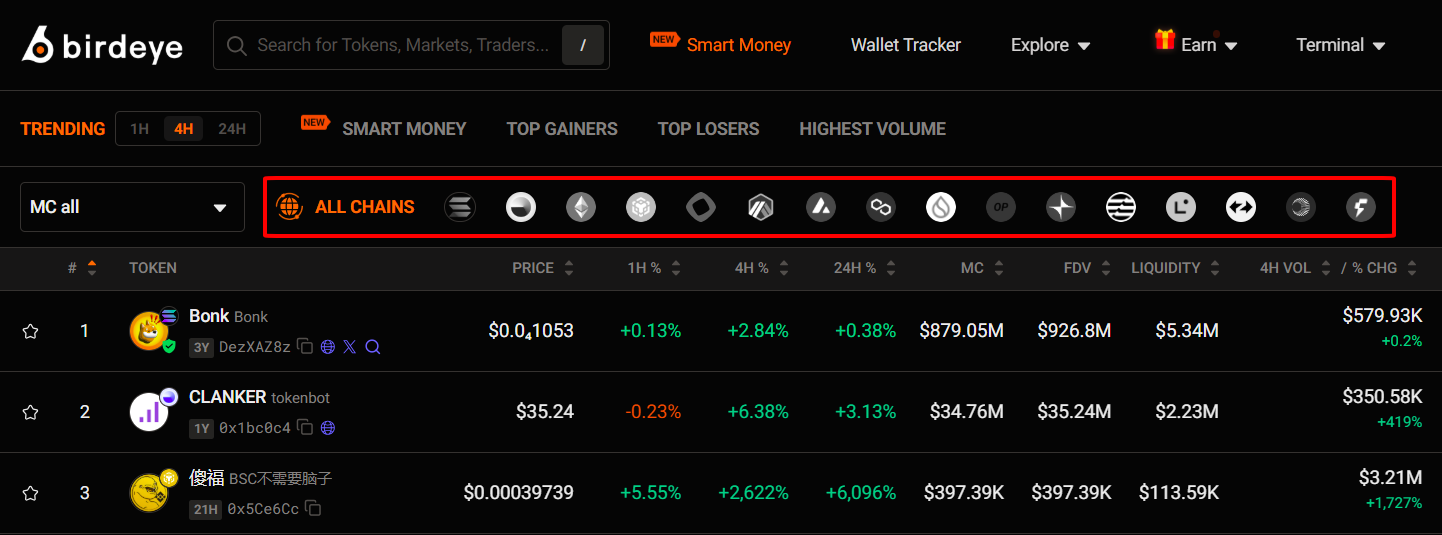Set trending timeframe to 4H
1442x535 pixels.
click(184, 129)
